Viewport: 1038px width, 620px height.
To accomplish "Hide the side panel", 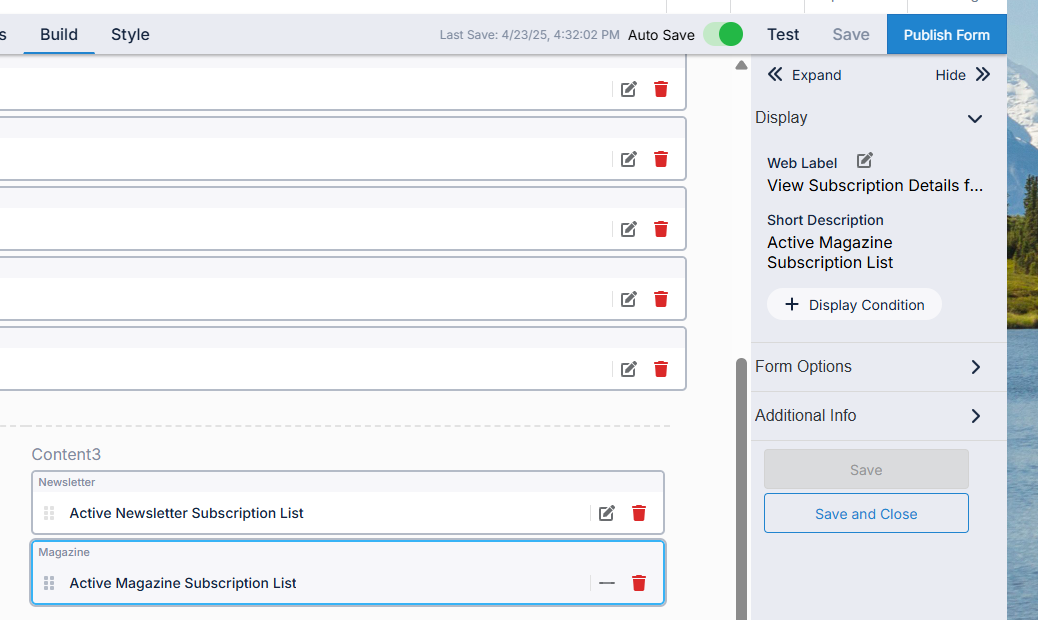I will pos(963,75).
